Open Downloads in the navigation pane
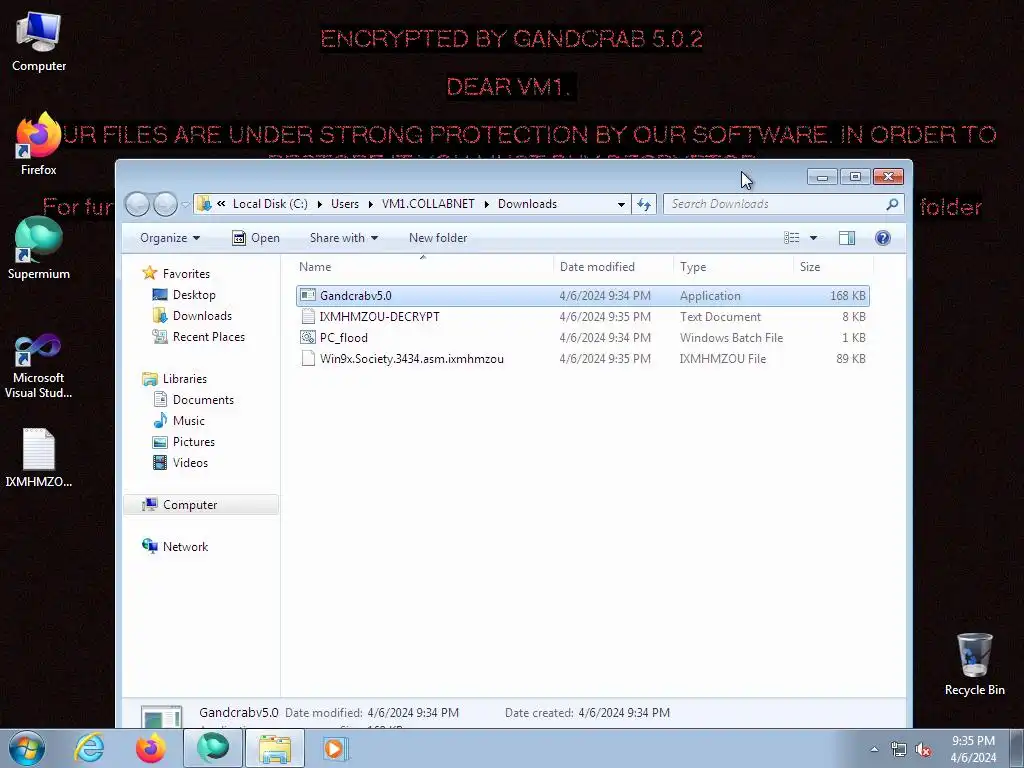Image resolution: width=1024 pixels, height=768 pixels. 202,315
